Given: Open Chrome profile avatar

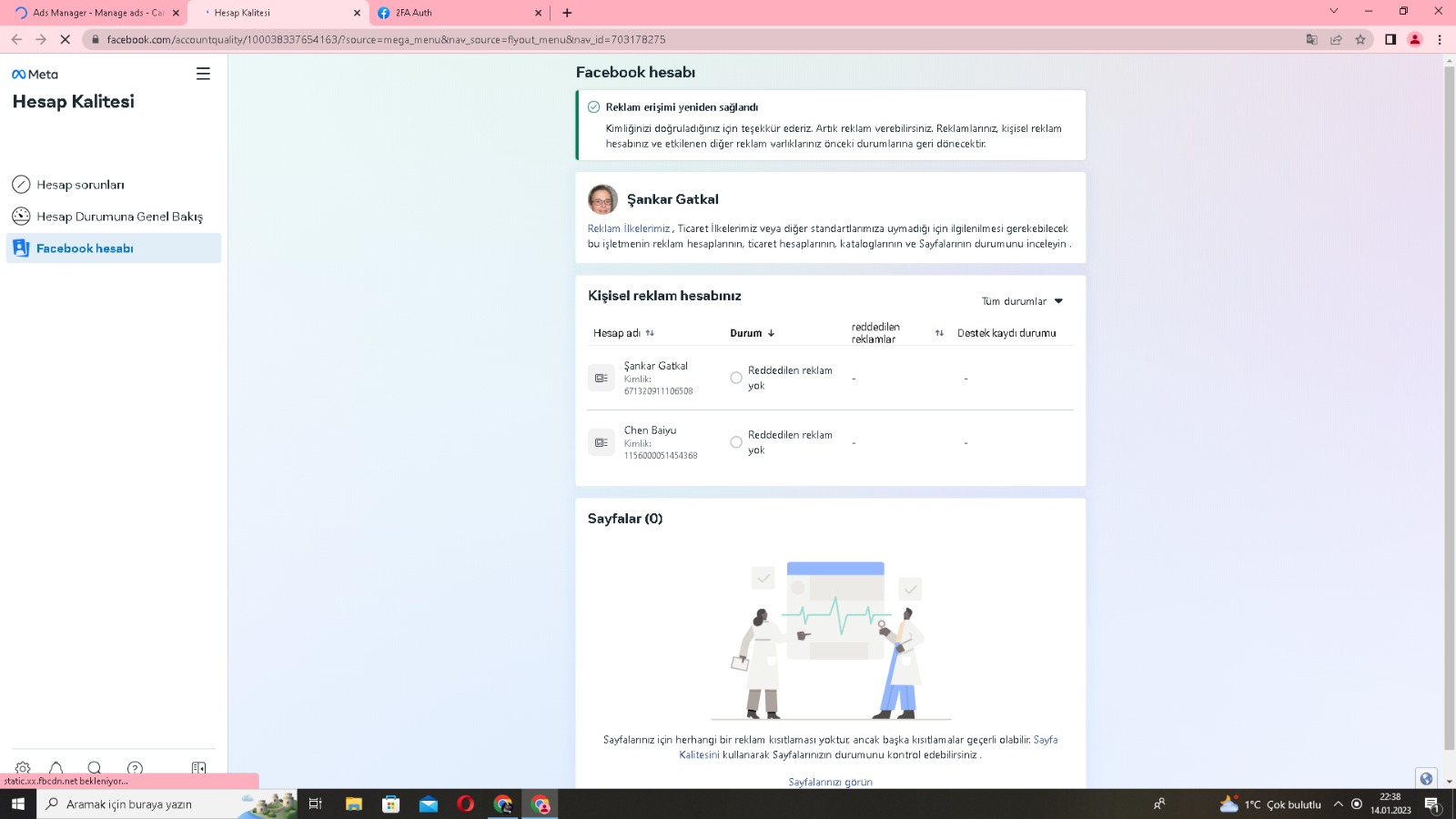Looking at the screenshot, I should (x=1415, y=39).
